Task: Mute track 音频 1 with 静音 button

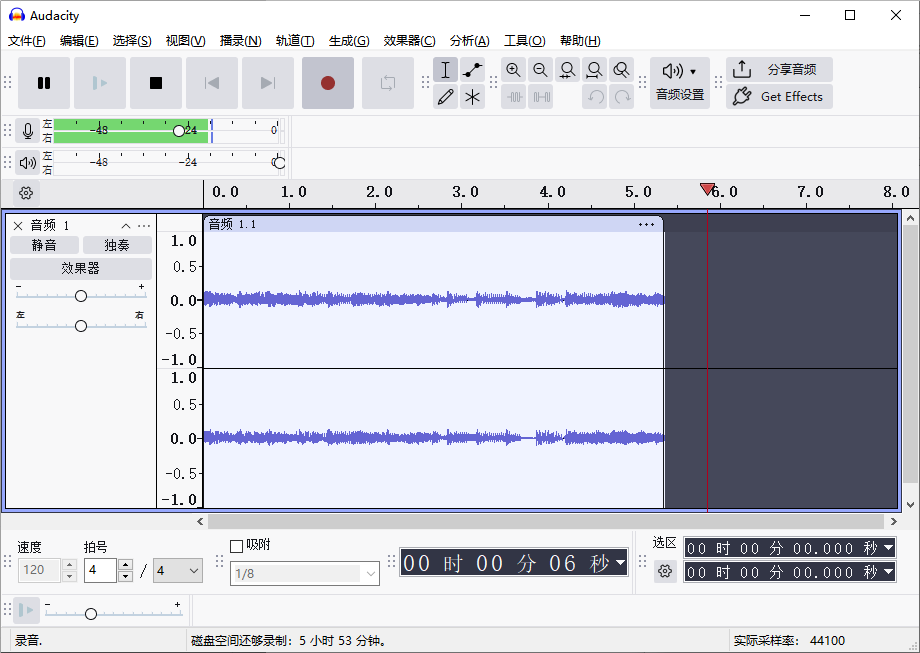Action: click(44, 244)
